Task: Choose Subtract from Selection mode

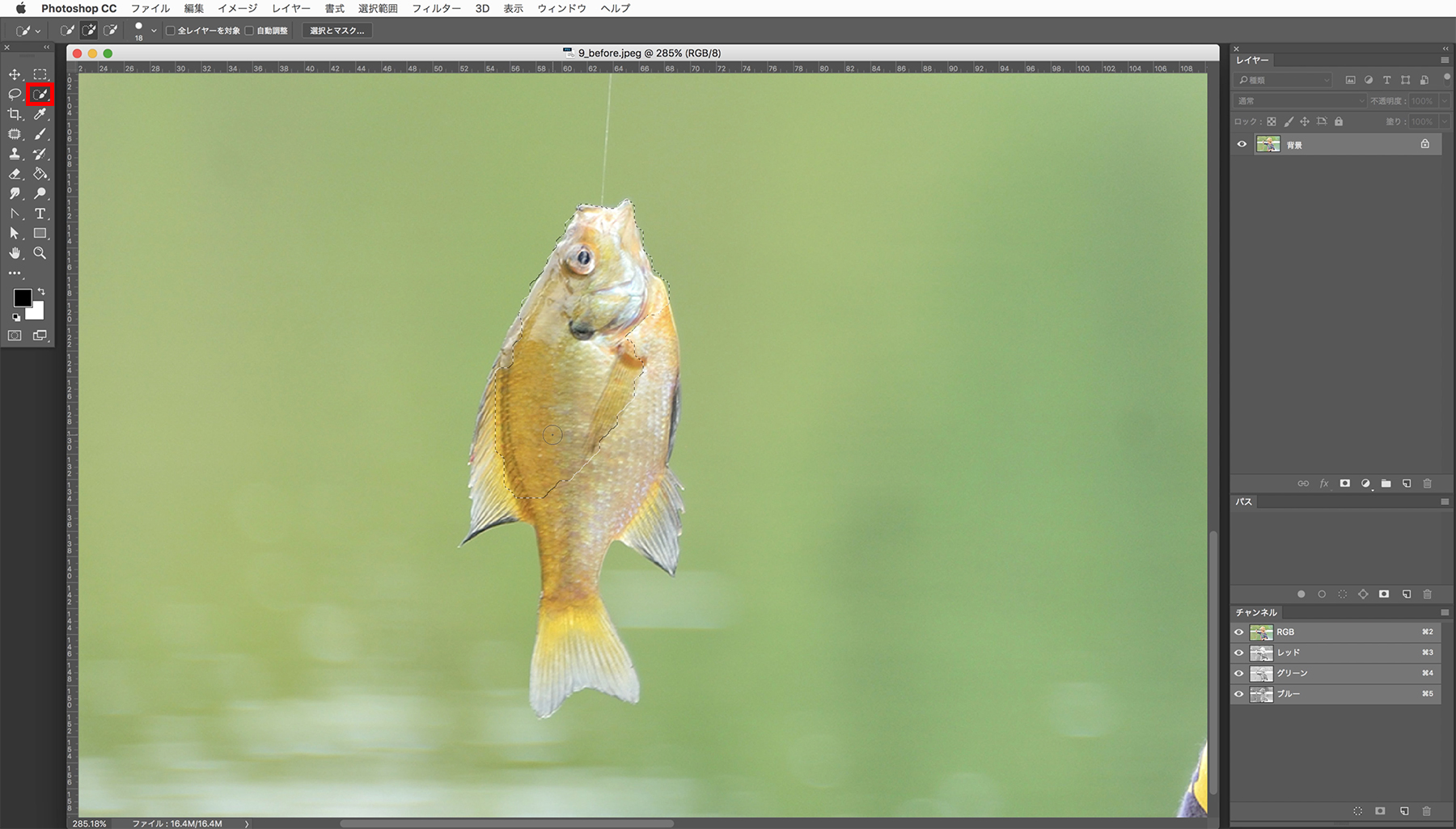Action: [111, 31]
